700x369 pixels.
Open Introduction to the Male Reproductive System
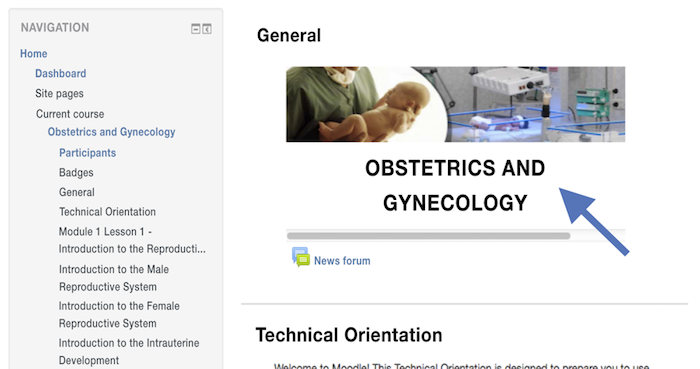(114, 278)
